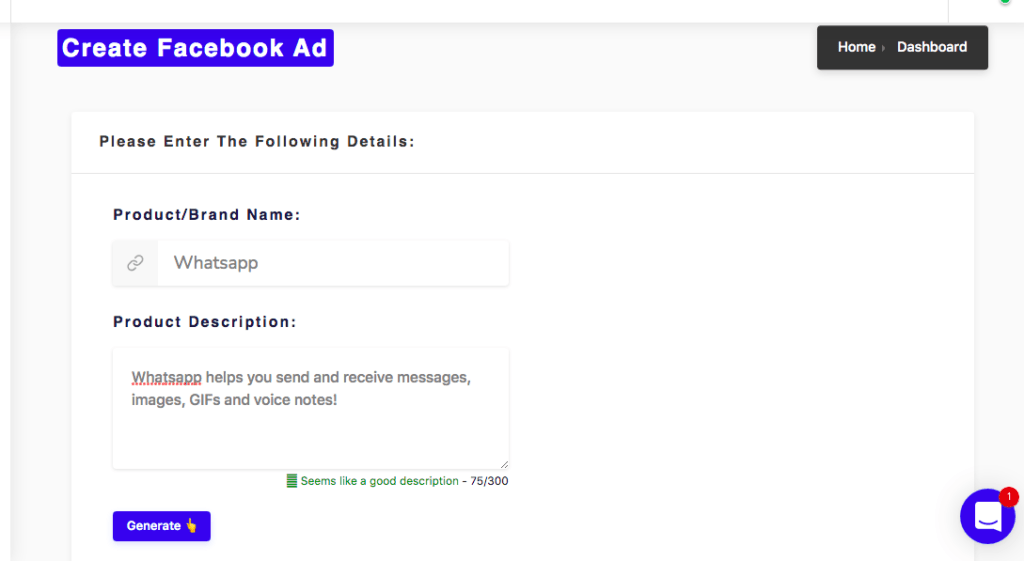Go to Home in breadcrumb
The image size is (1024, 561).
click(x=856, y=47)
